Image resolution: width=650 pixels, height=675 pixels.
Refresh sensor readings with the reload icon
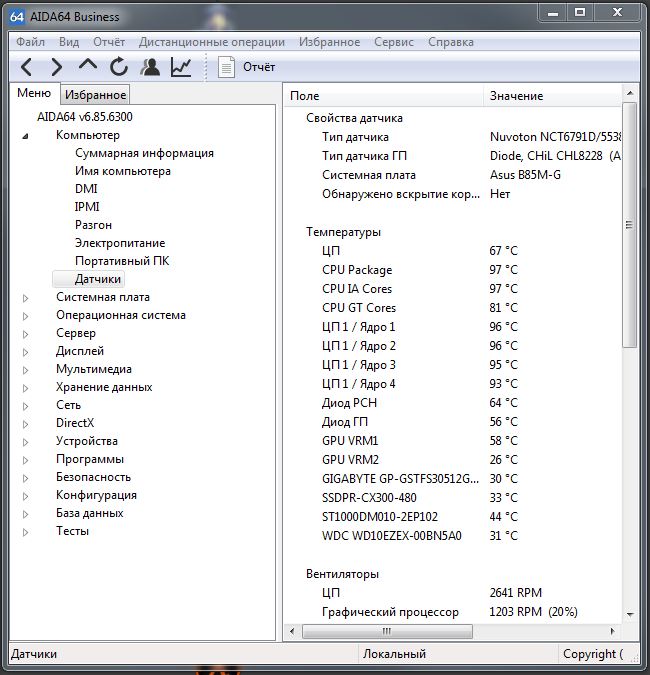119,67
